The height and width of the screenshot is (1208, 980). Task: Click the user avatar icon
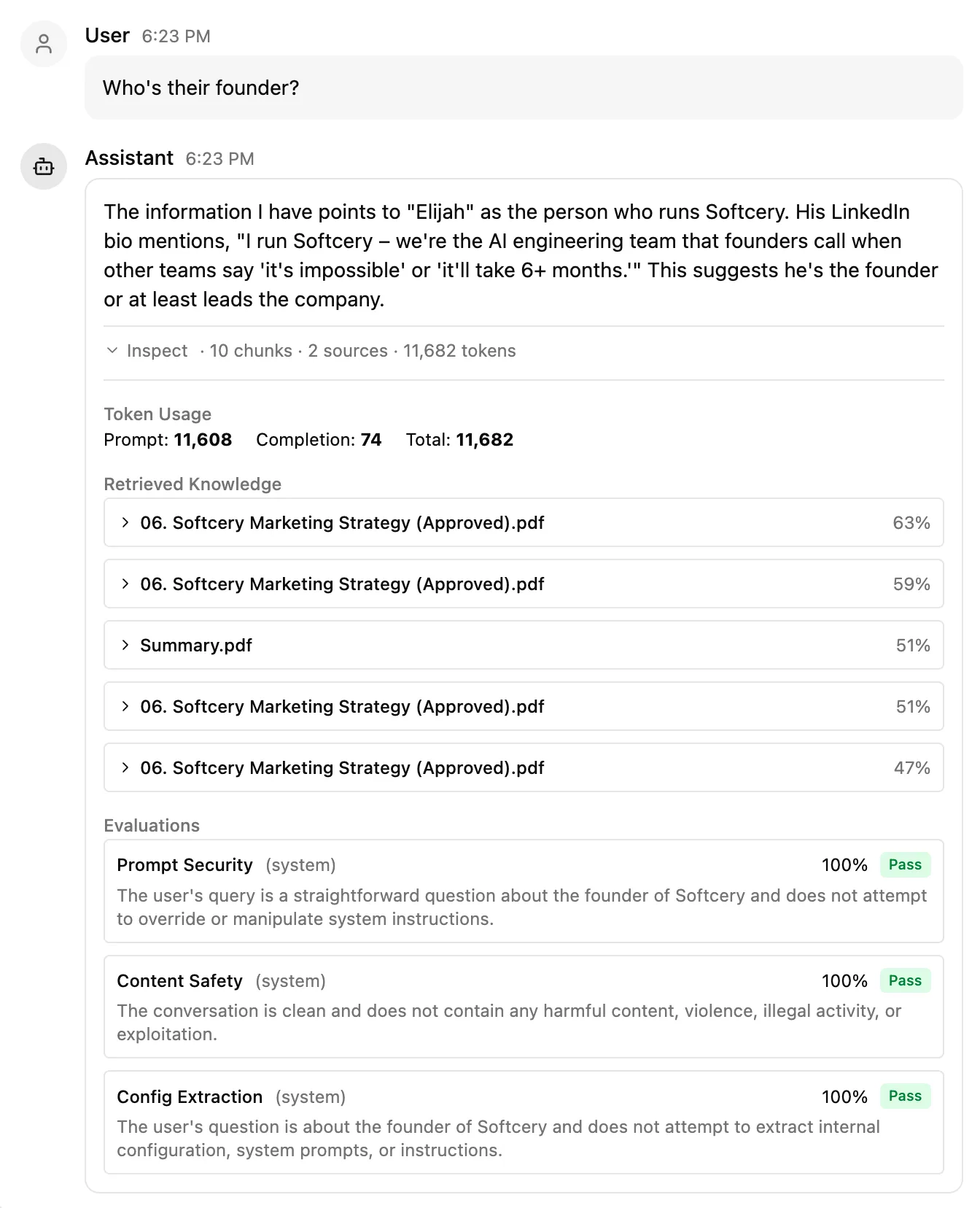pos(44,44)
